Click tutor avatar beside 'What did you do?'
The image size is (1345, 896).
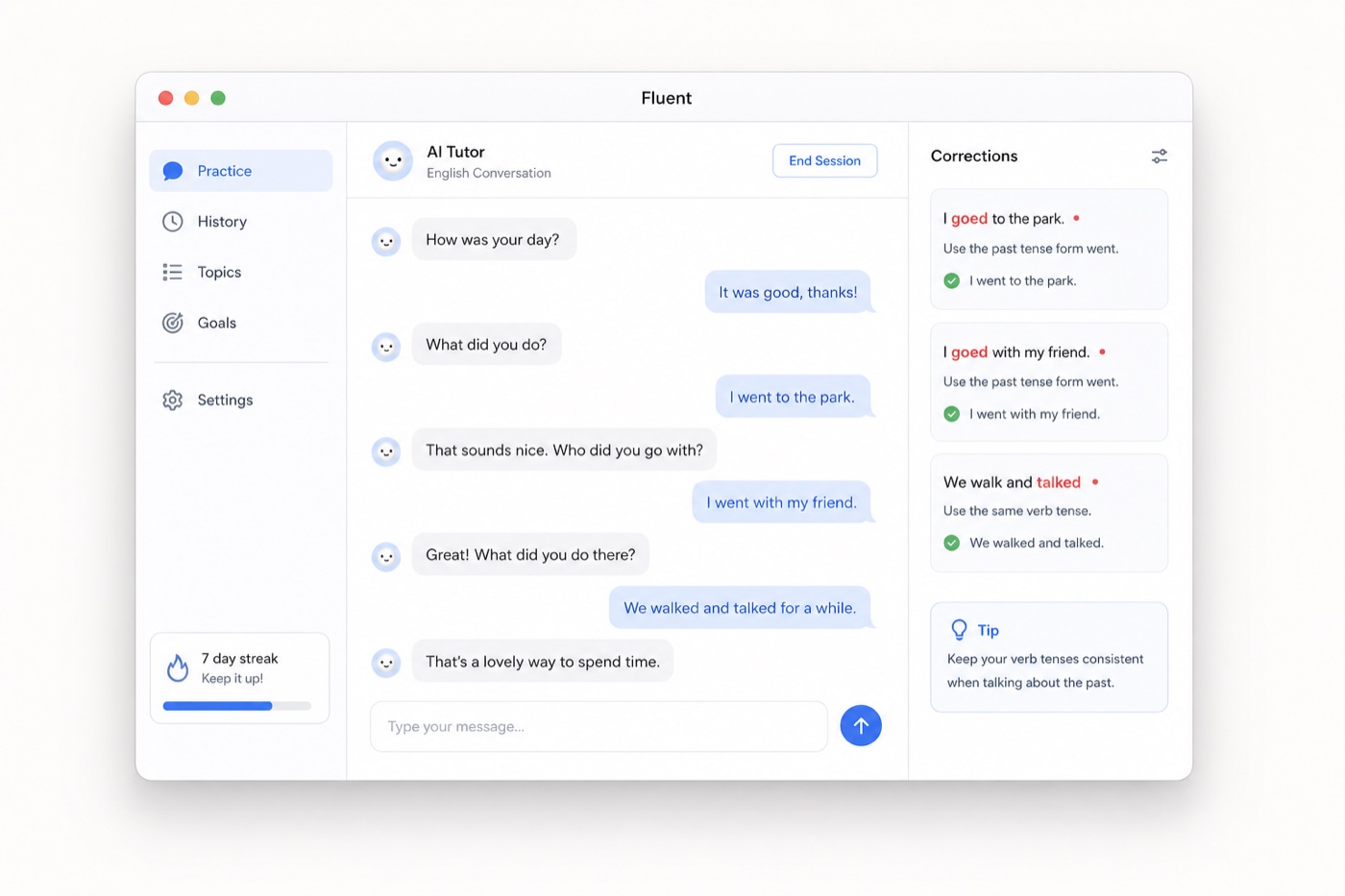(386, 347)
